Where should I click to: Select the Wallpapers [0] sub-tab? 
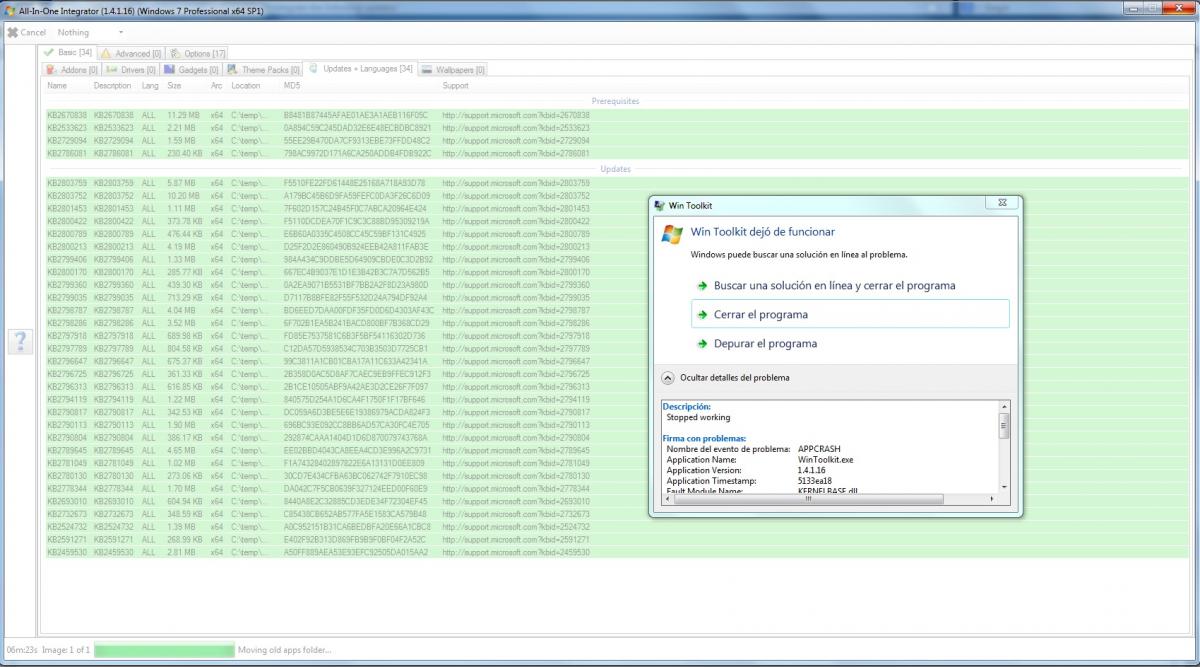(453, 70)
